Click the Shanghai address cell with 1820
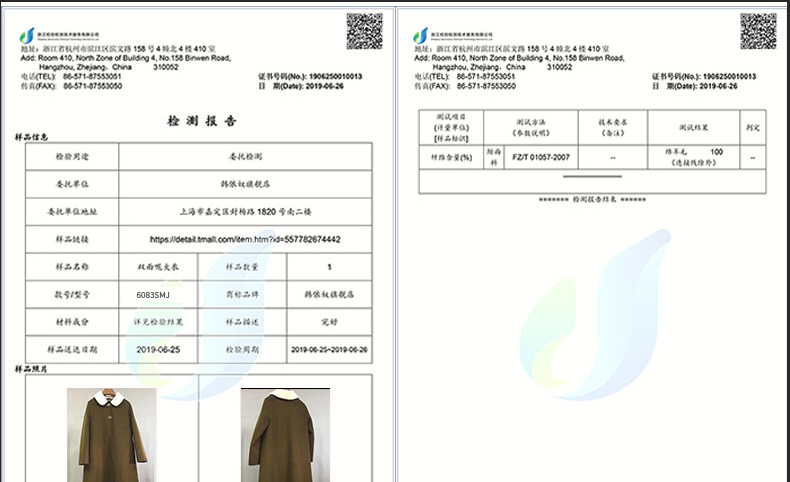790x482 pixels. 245,213
